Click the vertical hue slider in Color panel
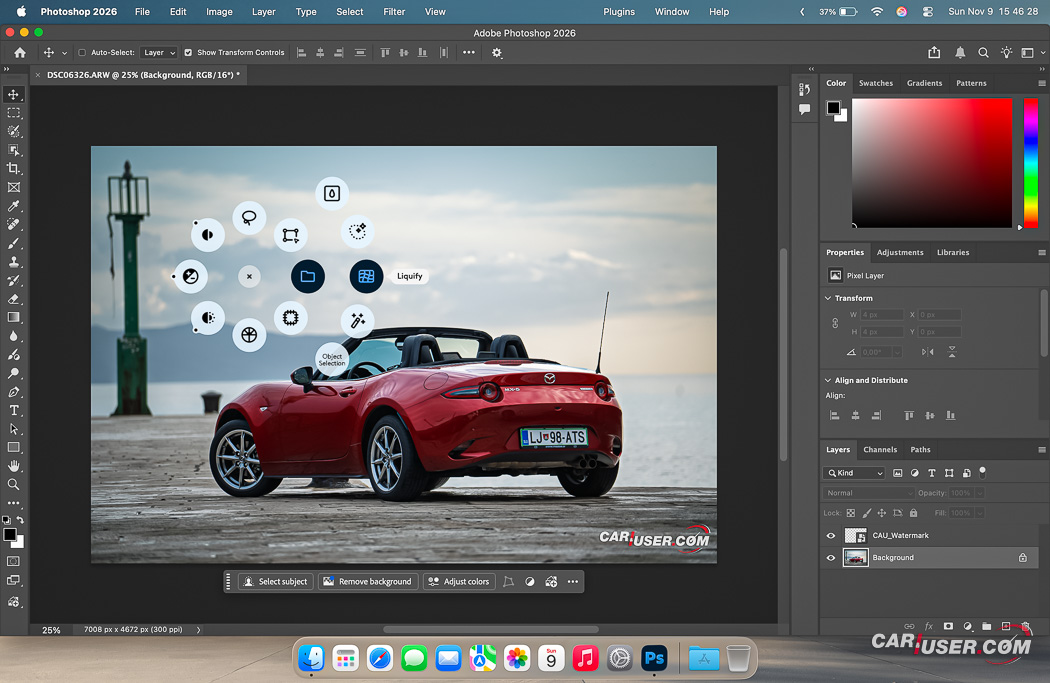Image resolution: width=1050 pixels, height=683 pixels. [x=1030, y=163]
